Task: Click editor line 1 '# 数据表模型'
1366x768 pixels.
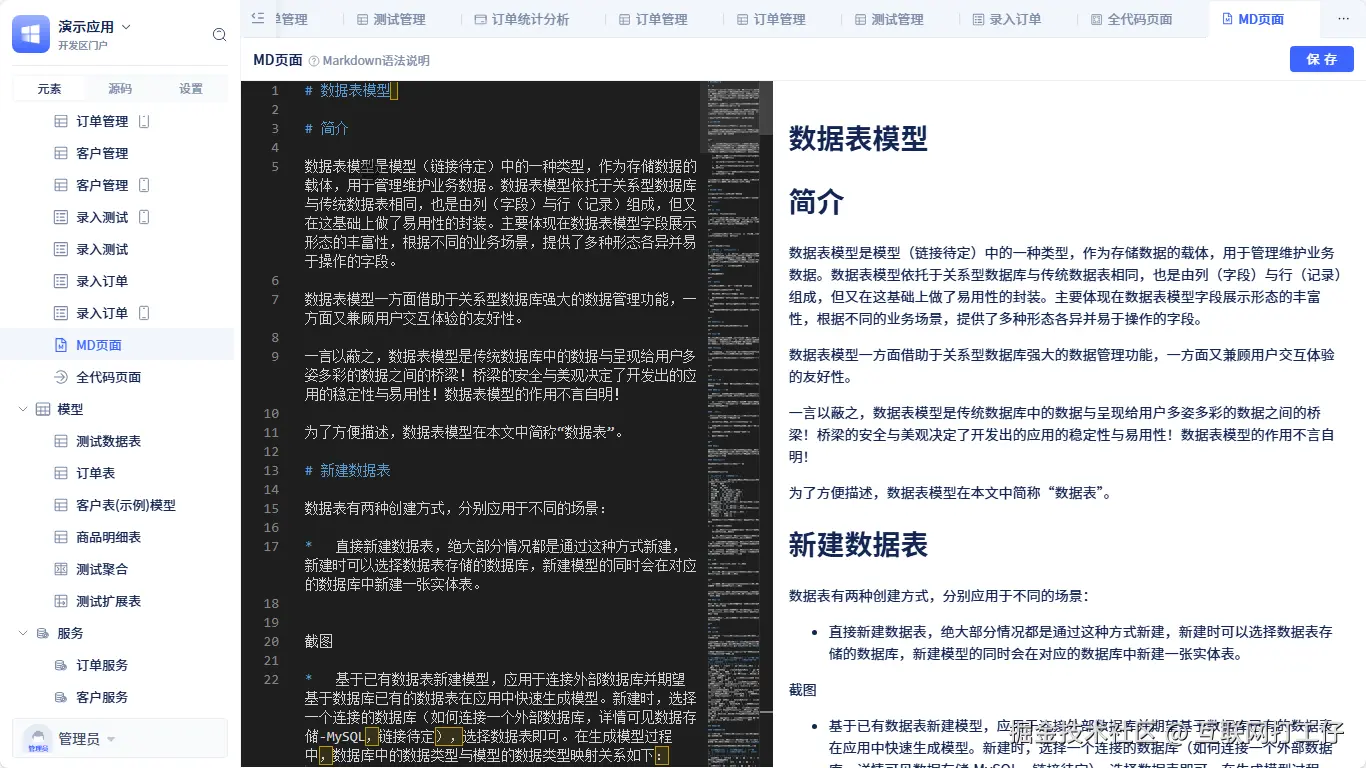Action: point(348,90)
